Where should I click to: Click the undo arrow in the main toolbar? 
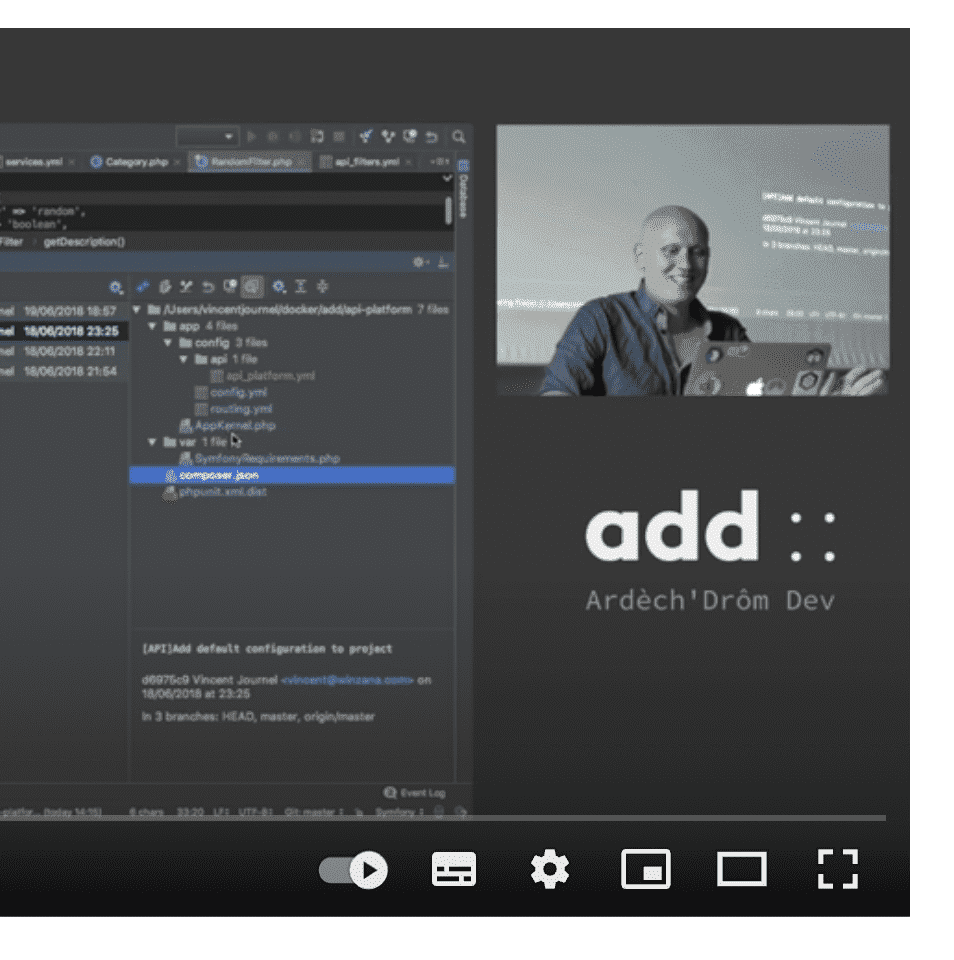coord(431,135)
